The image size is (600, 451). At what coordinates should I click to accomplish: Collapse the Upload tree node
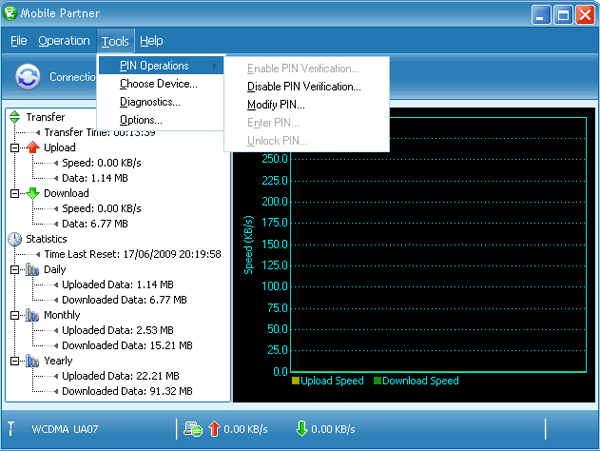coord(15,148)
